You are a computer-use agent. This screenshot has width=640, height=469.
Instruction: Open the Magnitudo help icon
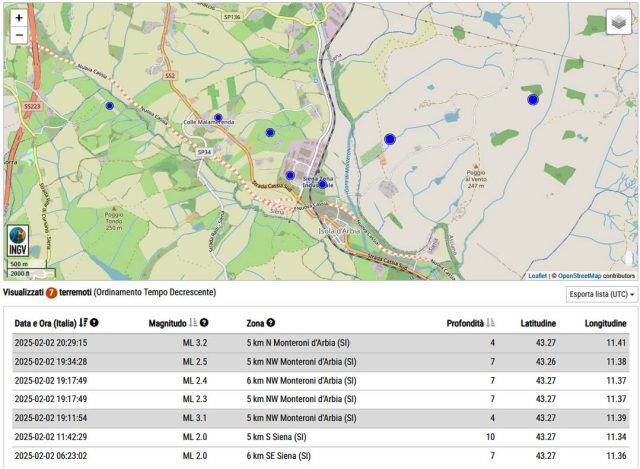coord(204,323)
